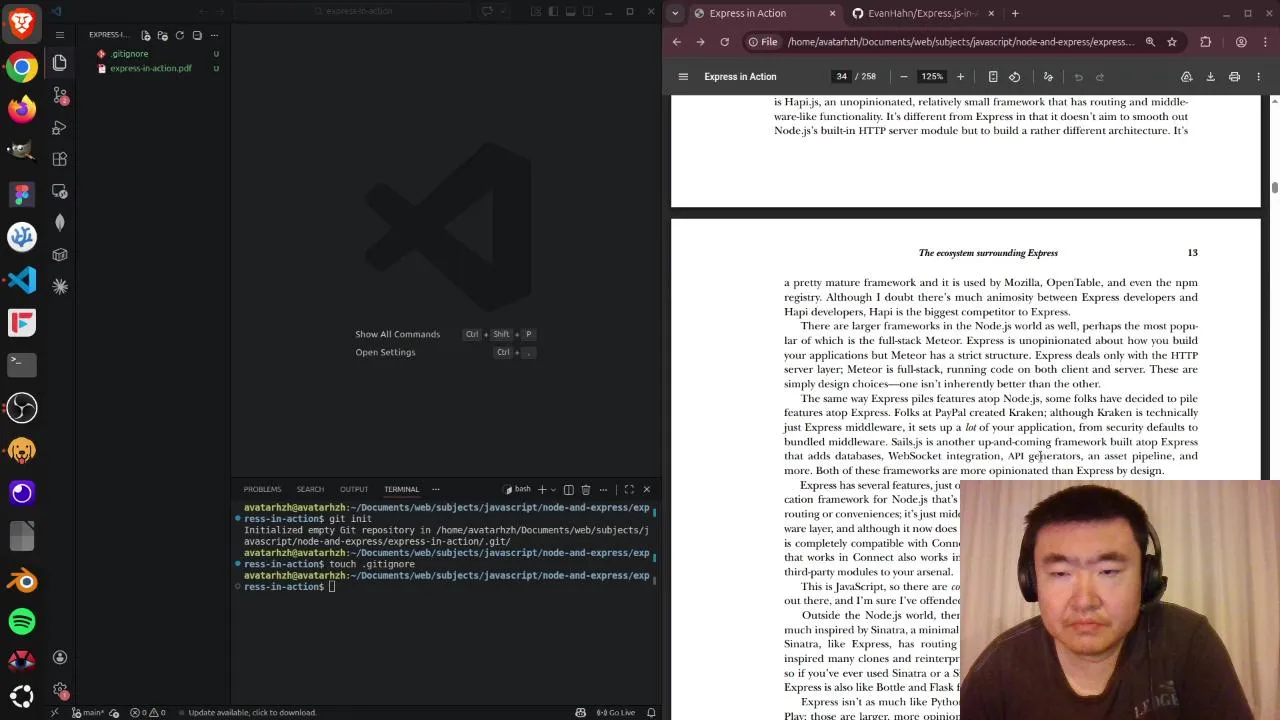Split the terminal
Screen dimensions: 1280x720
click(x=568, y=489)
